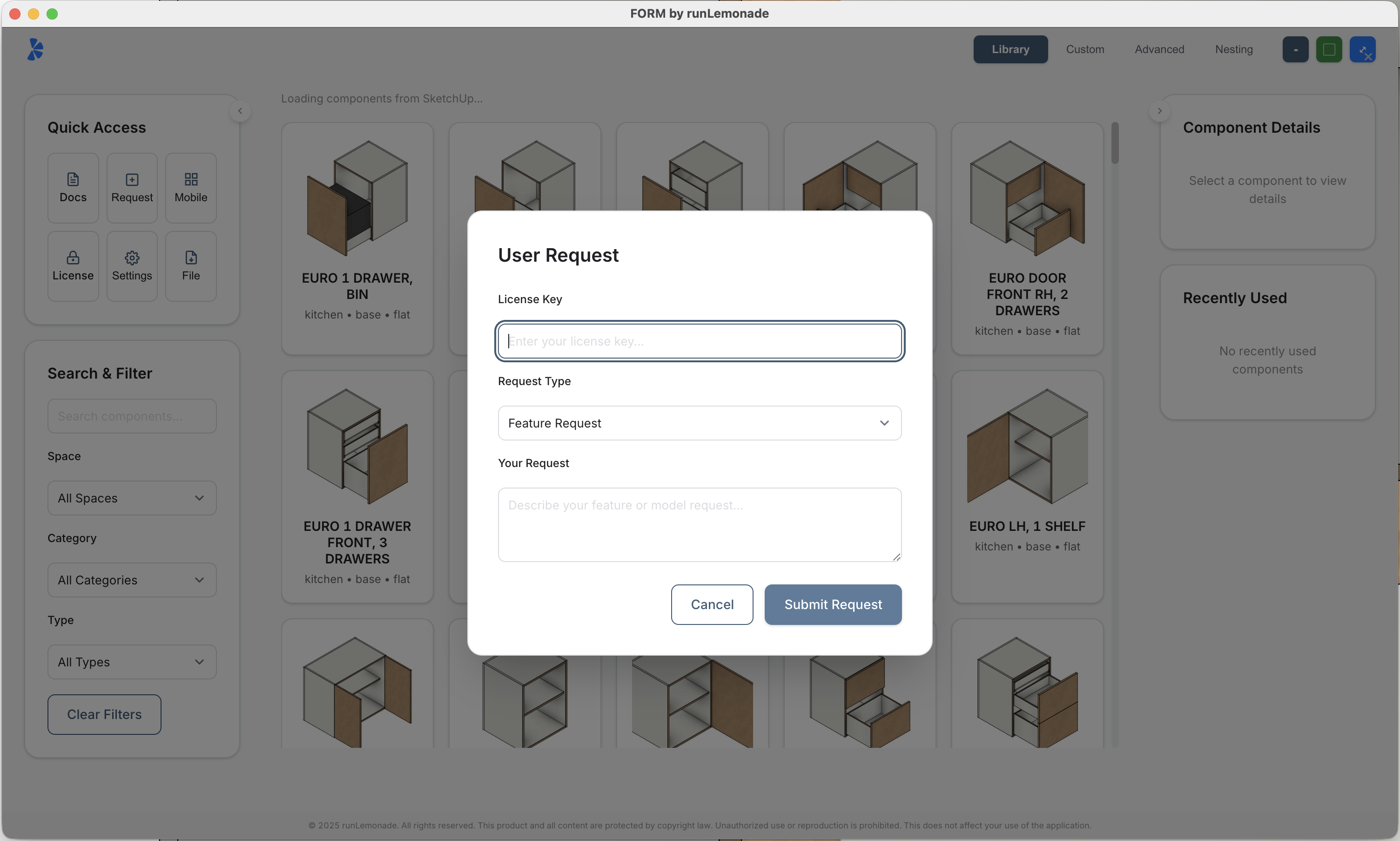Image resolution: width=1400 pixels, height=841 pixels.
Task: Open the License quick access icon
Action: coord(73,265)
